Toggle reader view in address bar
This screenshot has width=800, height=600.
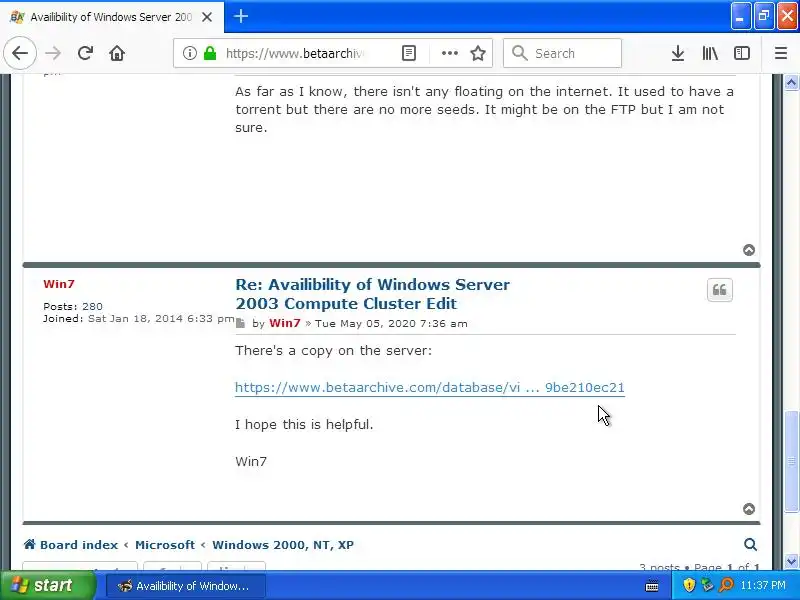[409, 53]
